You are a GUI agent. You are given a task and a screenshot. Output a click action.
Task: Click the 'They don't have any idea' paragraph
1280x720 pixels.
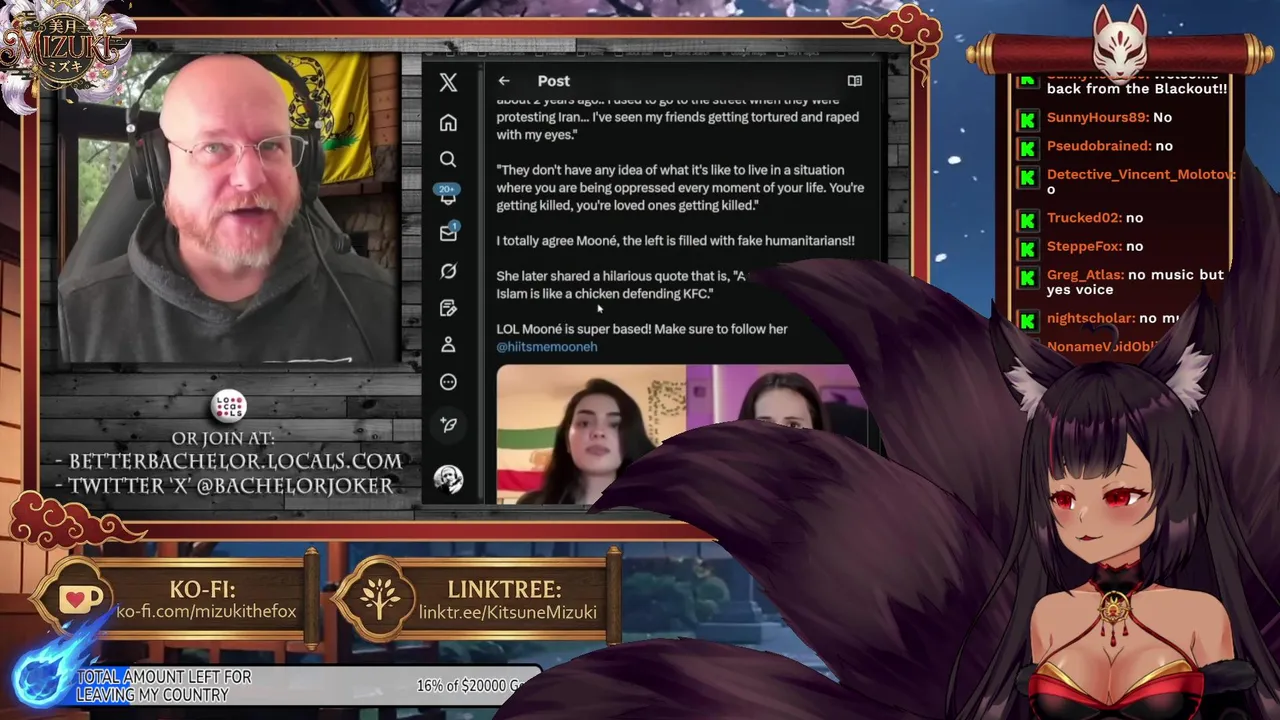tap(680, 188)
